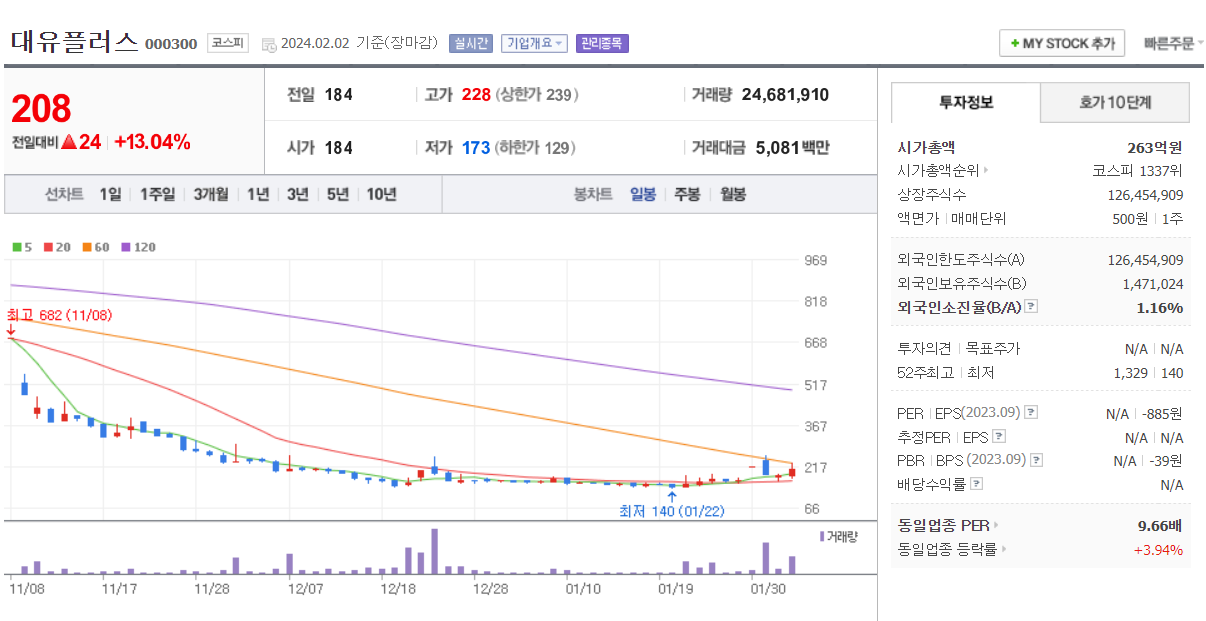
Task: Click the 코스피 market label
Action: tap(228, 43)
